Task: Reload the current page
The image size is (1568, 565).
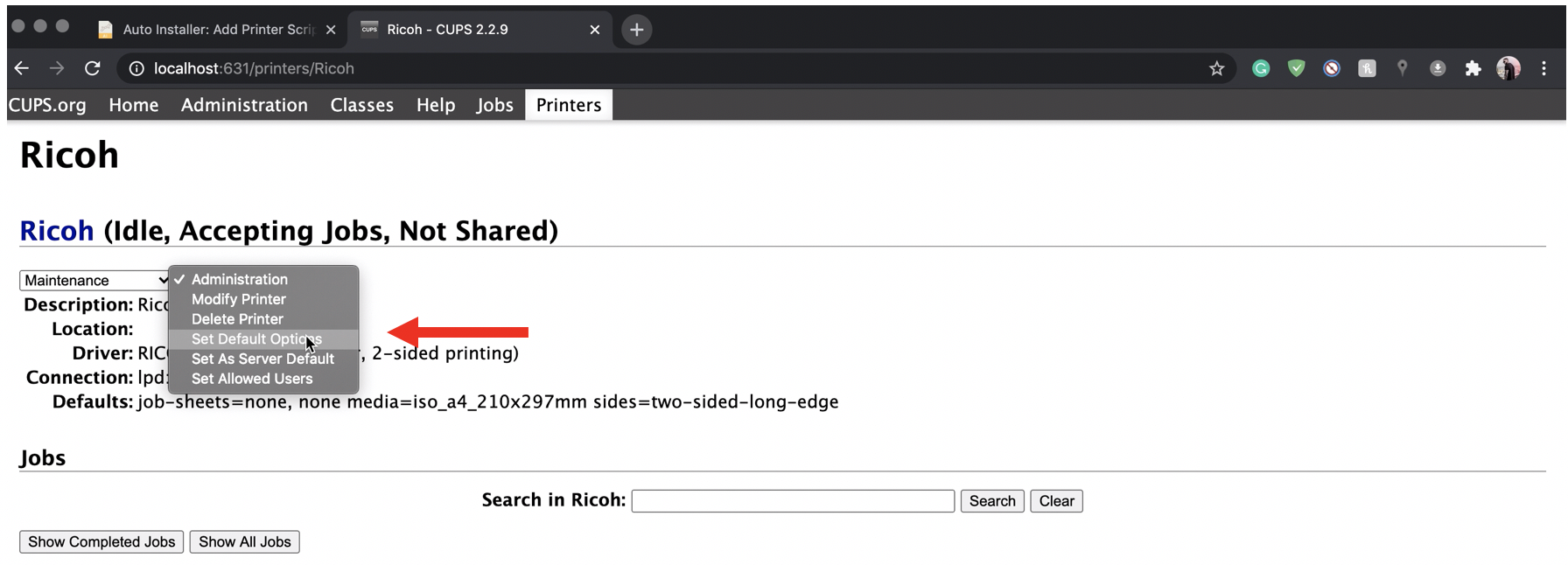Action: pos(92,68)
